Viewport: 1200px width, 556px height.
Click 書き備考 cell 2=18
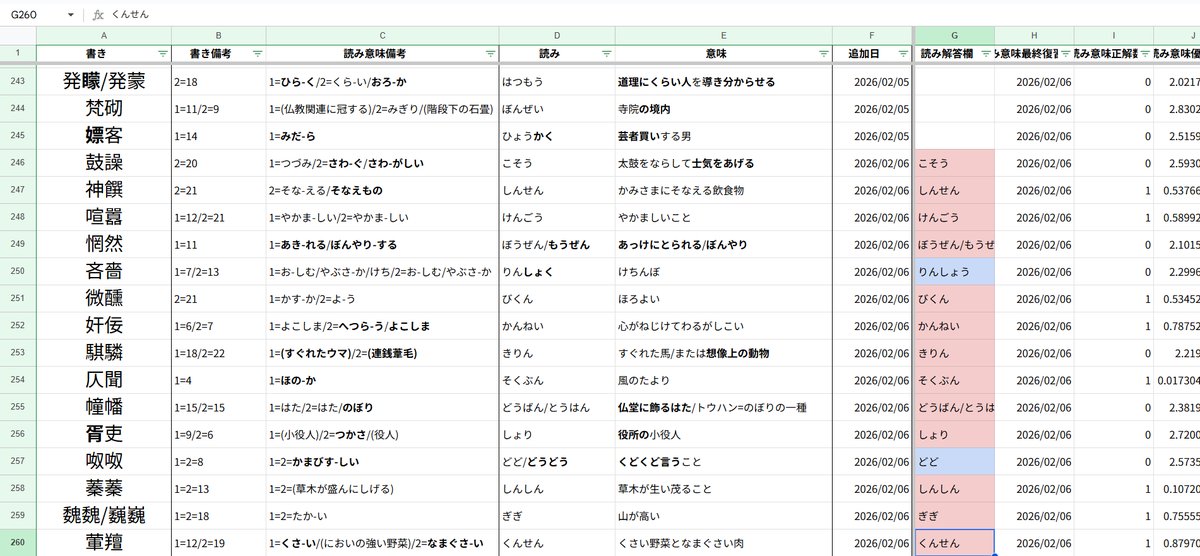click(218, 82)
